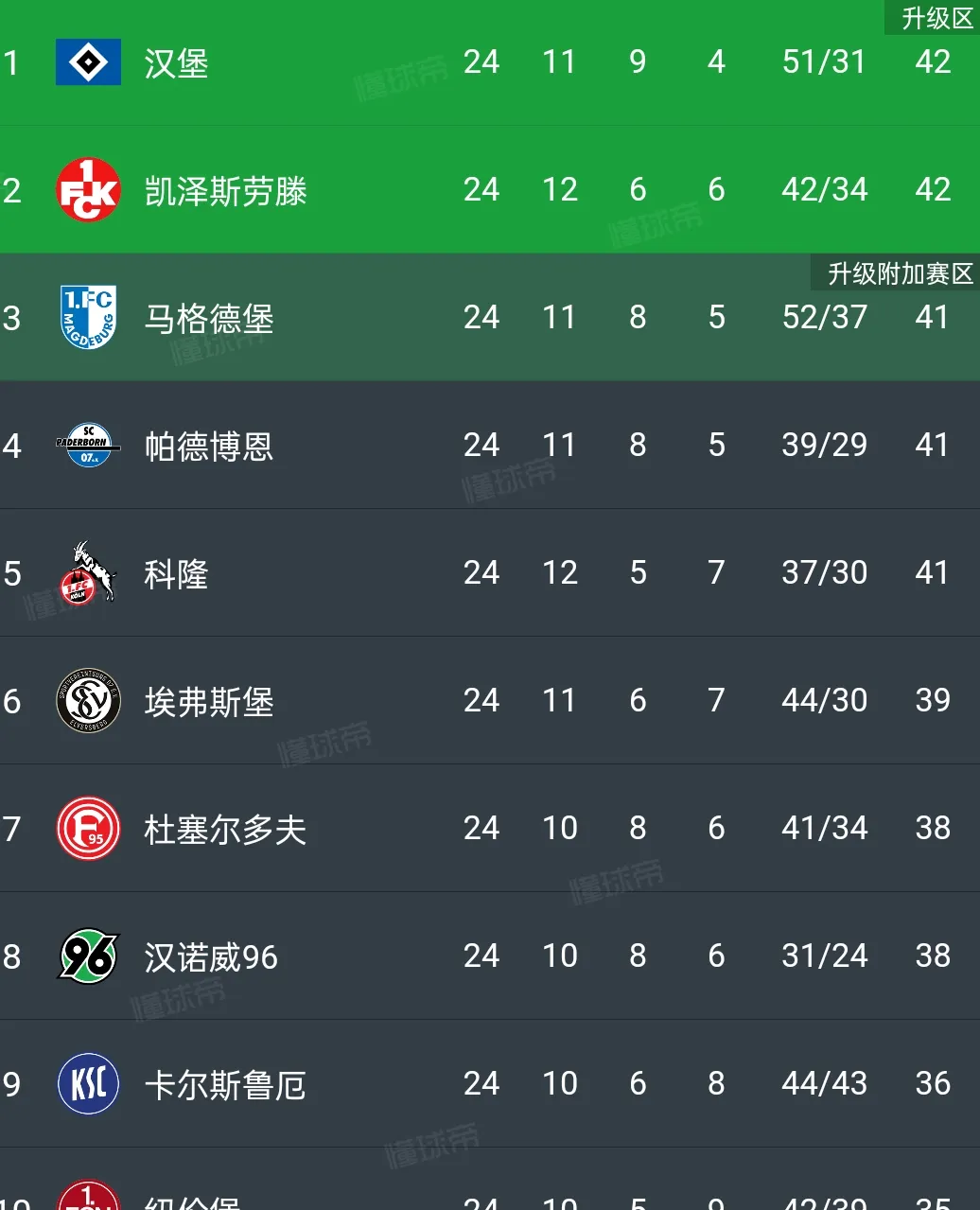Open the 卡尔斯鲁厄 team name
This screenshot has height=1210, width=980.
[x=225, y=1085]
